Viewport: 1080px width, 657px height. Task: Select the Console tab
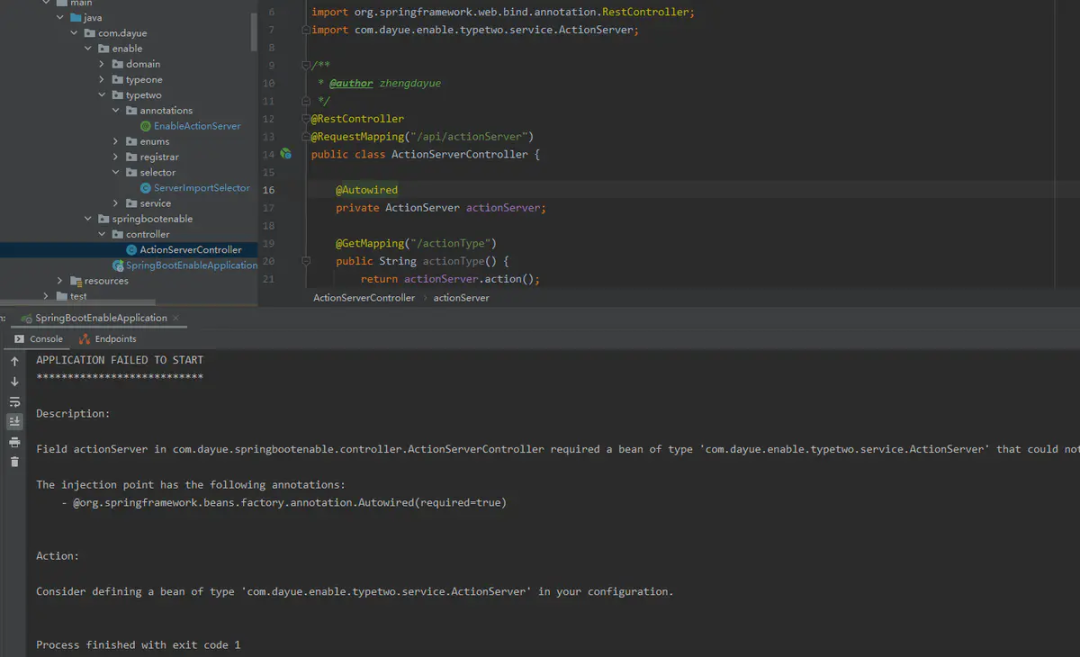(45, 339)
